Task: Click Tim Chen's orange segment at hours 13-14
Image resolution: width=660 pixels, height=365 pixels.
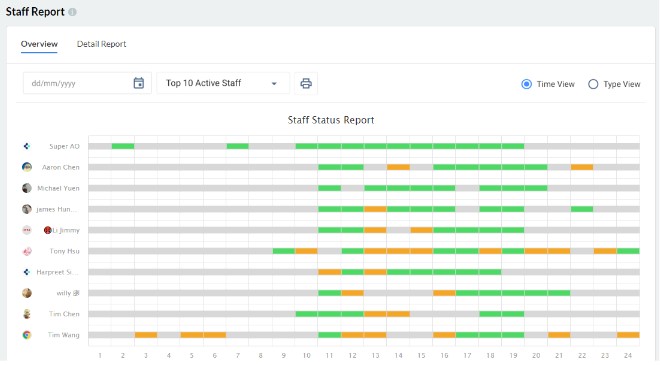Action: pyautogui.click(x=387, y=314)
